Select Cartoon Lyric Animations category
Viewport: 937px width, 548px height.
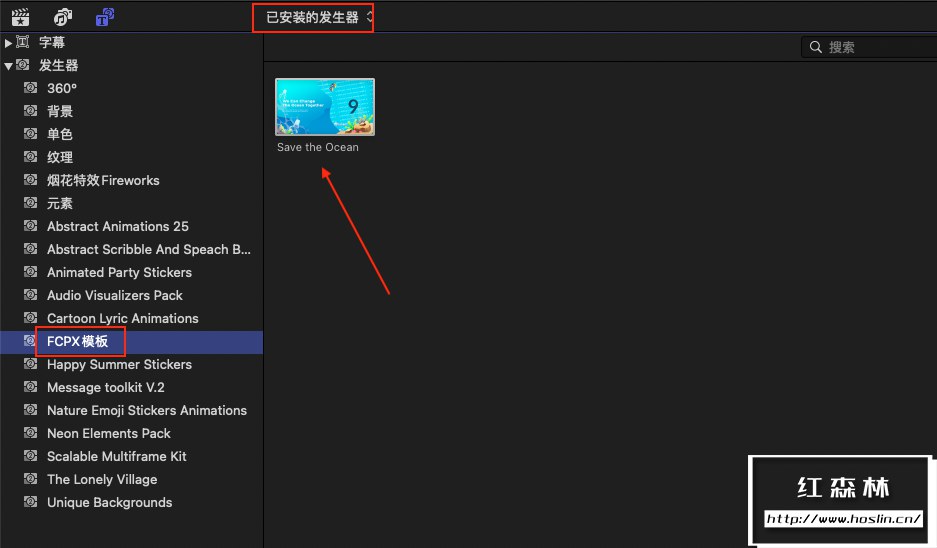click(x=131, y=319)
